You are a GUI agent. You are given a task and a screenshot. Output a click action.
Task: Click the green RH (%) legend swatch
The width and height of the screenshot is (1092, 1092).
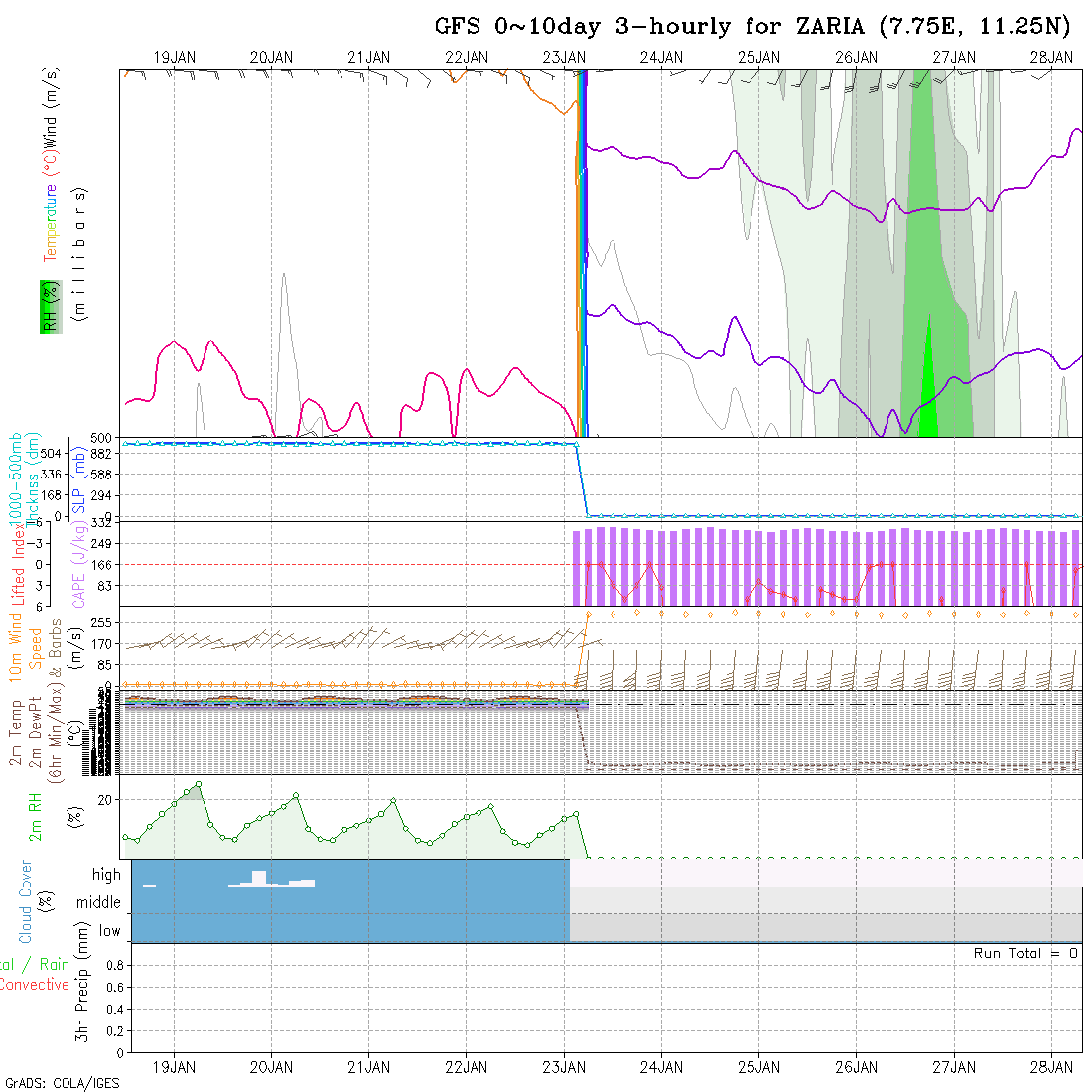[48, 306]
